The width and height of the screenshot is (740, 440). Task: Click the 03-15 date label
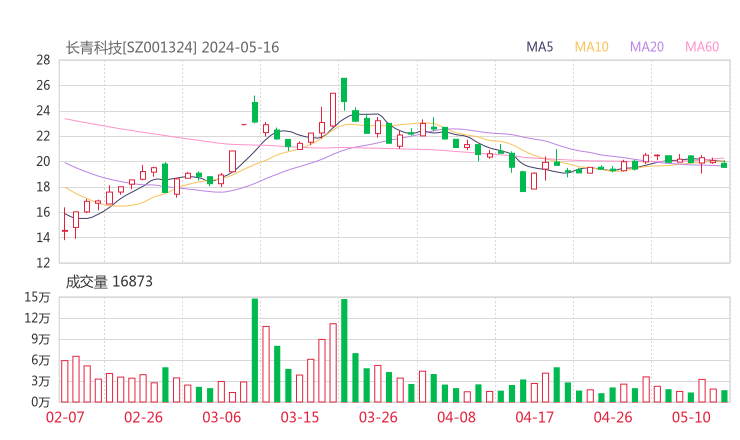pos(300,417)
